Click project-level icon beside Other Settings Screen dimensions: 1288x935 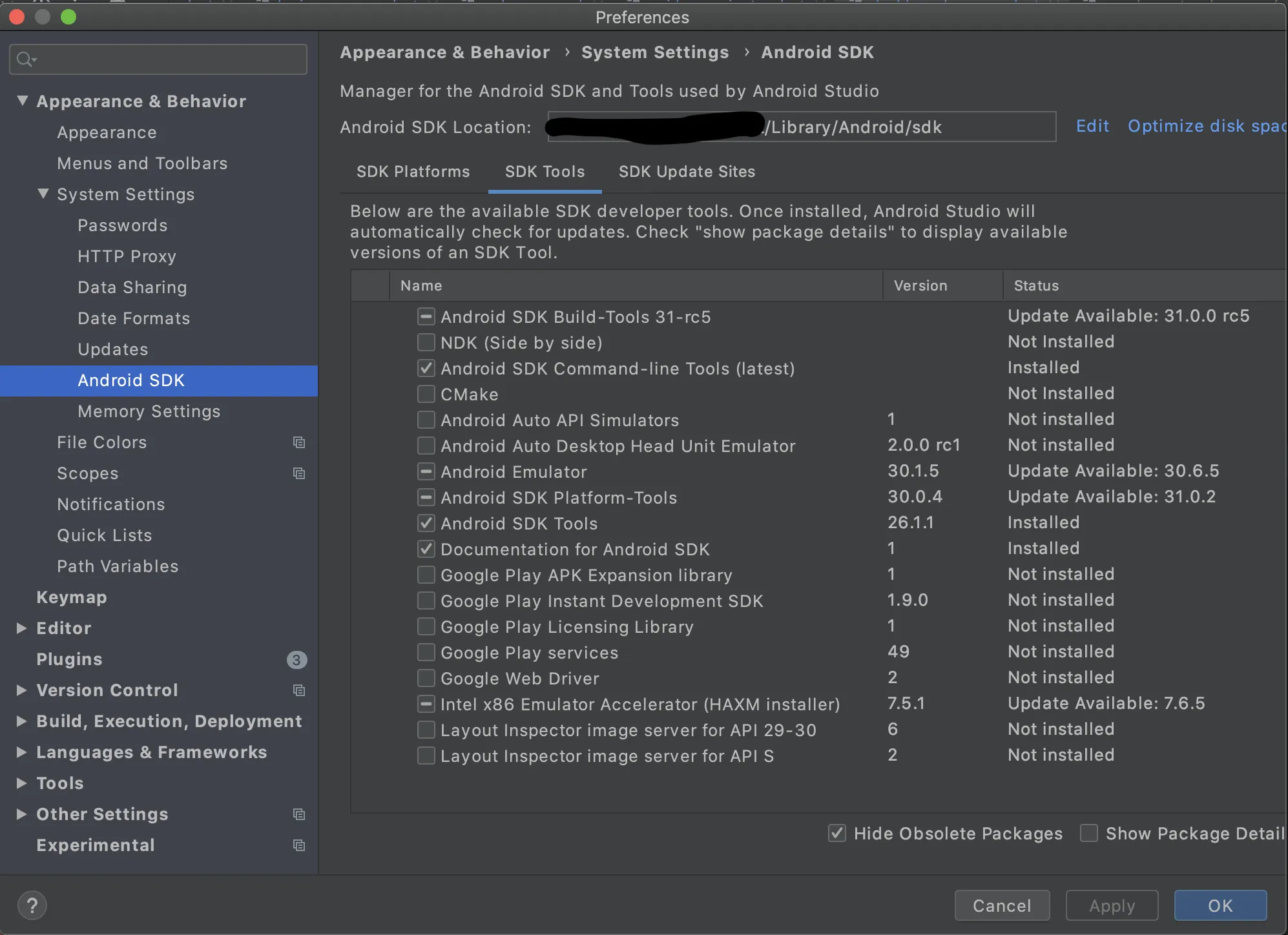tap(298, 814)
